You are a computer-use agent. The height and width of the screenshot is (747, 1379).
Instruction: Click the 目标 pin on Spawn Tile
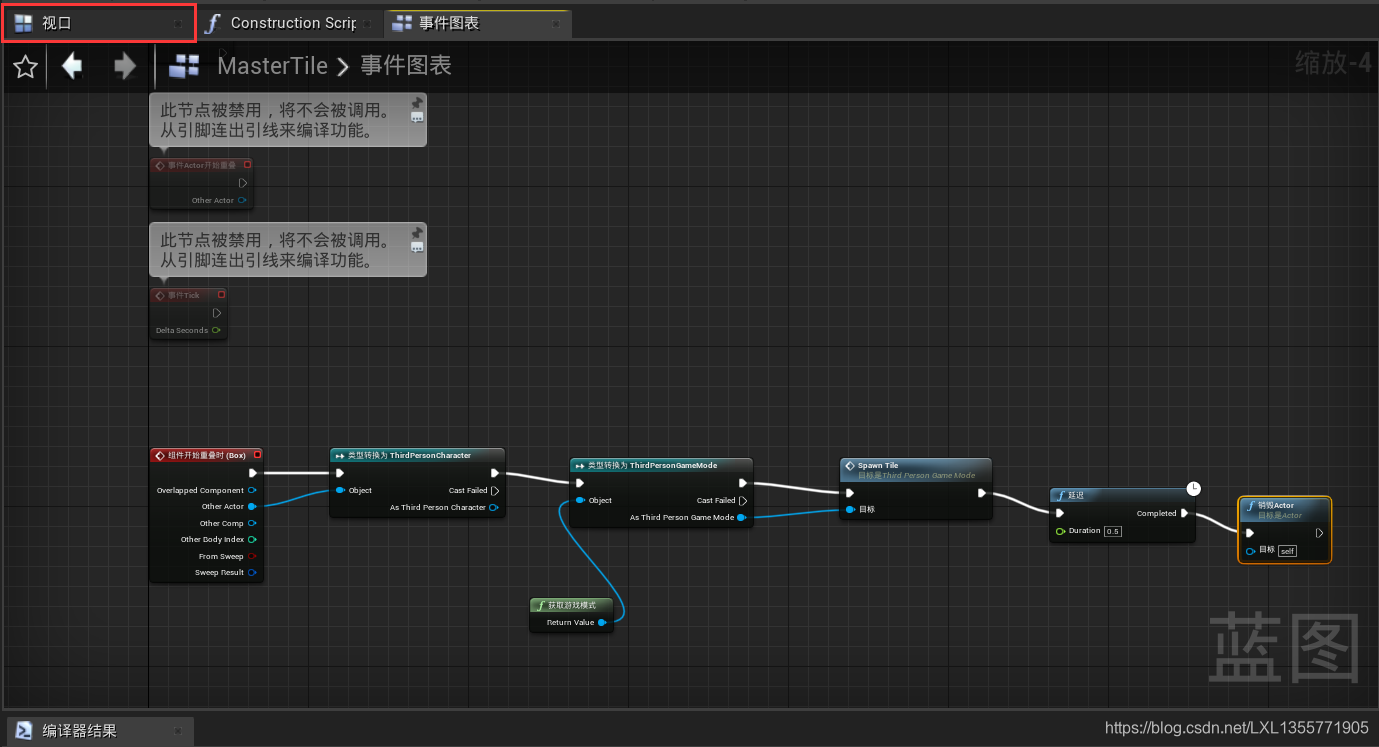pyautogui.click(x=850, y=509)
